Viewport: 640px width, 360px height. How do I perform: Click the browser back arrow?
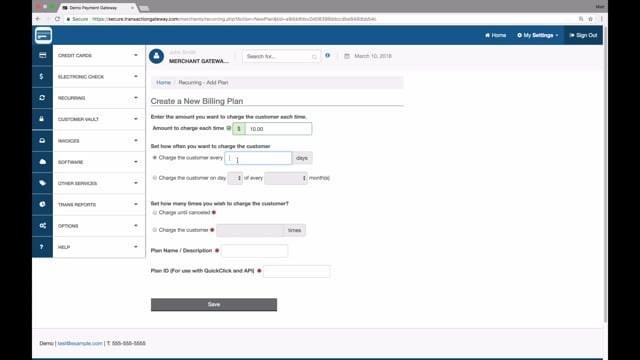pos(38,19)
